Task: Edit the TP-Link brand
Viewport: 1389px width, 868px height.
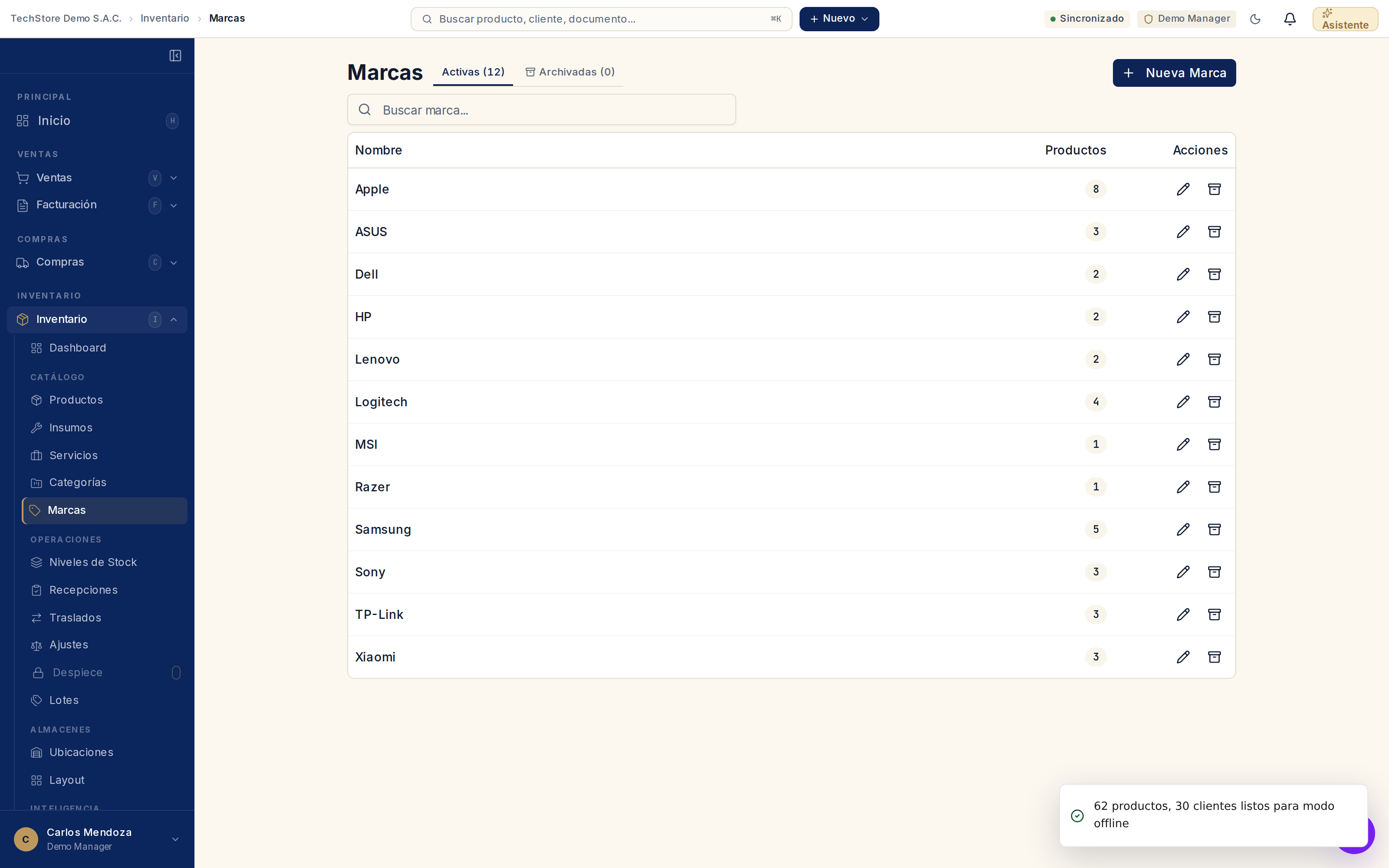Action: 1183,614
